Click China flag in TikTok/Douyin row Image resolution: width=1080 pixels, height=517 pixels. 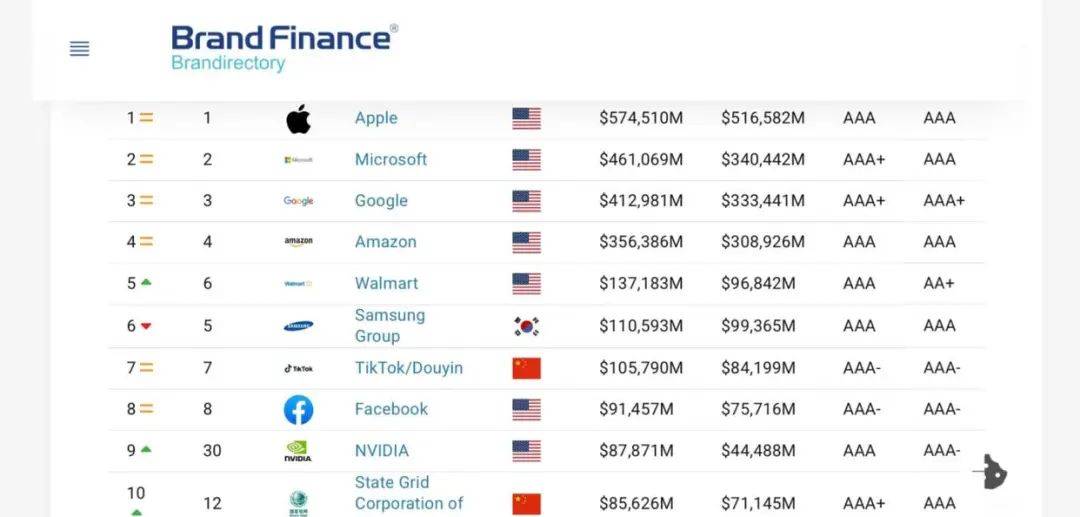526,368
